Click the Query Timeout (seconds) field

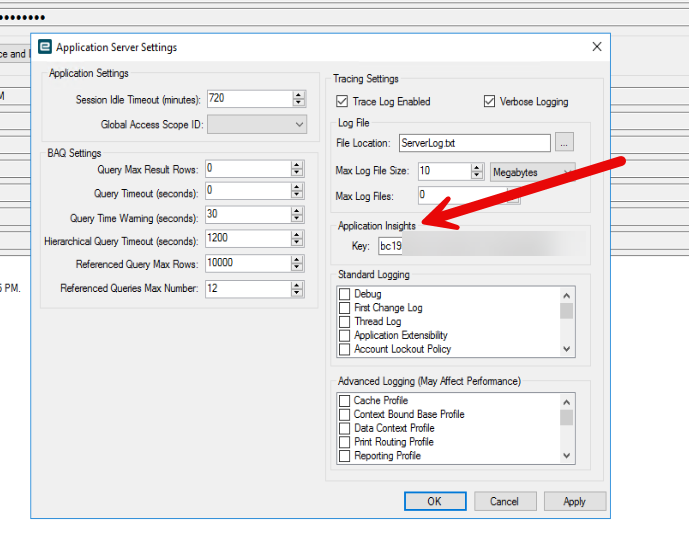pyautogui.click(x=248, y=191)
